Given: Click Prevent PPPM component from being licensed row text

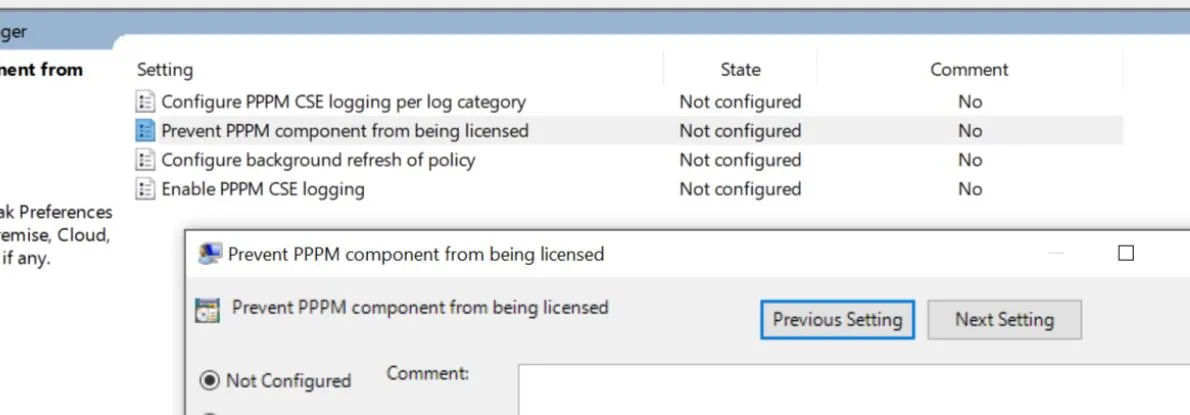Looking at the screenshot, I should (x=345, y=130).
